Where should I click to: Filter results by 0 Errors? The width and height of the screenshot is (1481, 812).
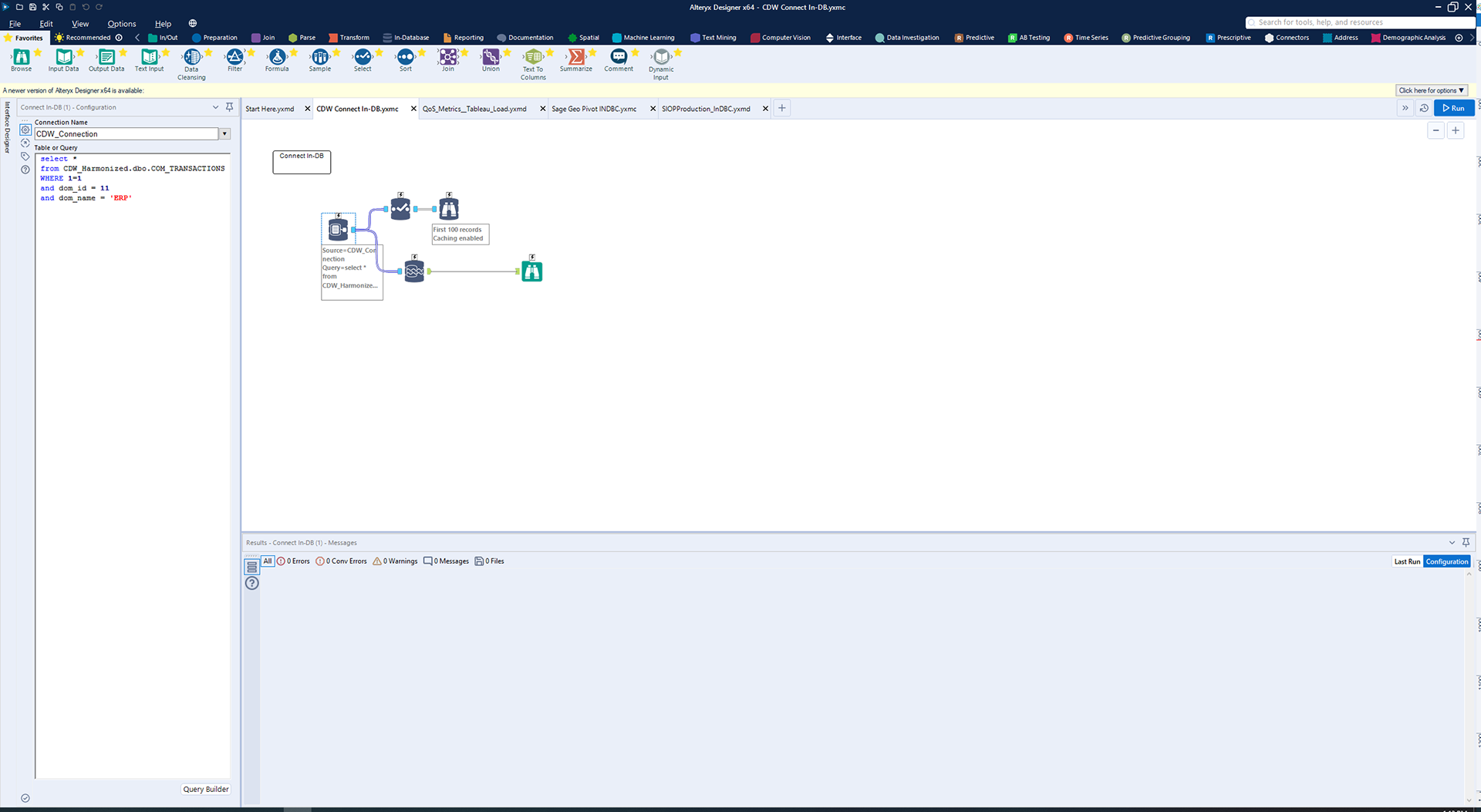pos(294,561)
